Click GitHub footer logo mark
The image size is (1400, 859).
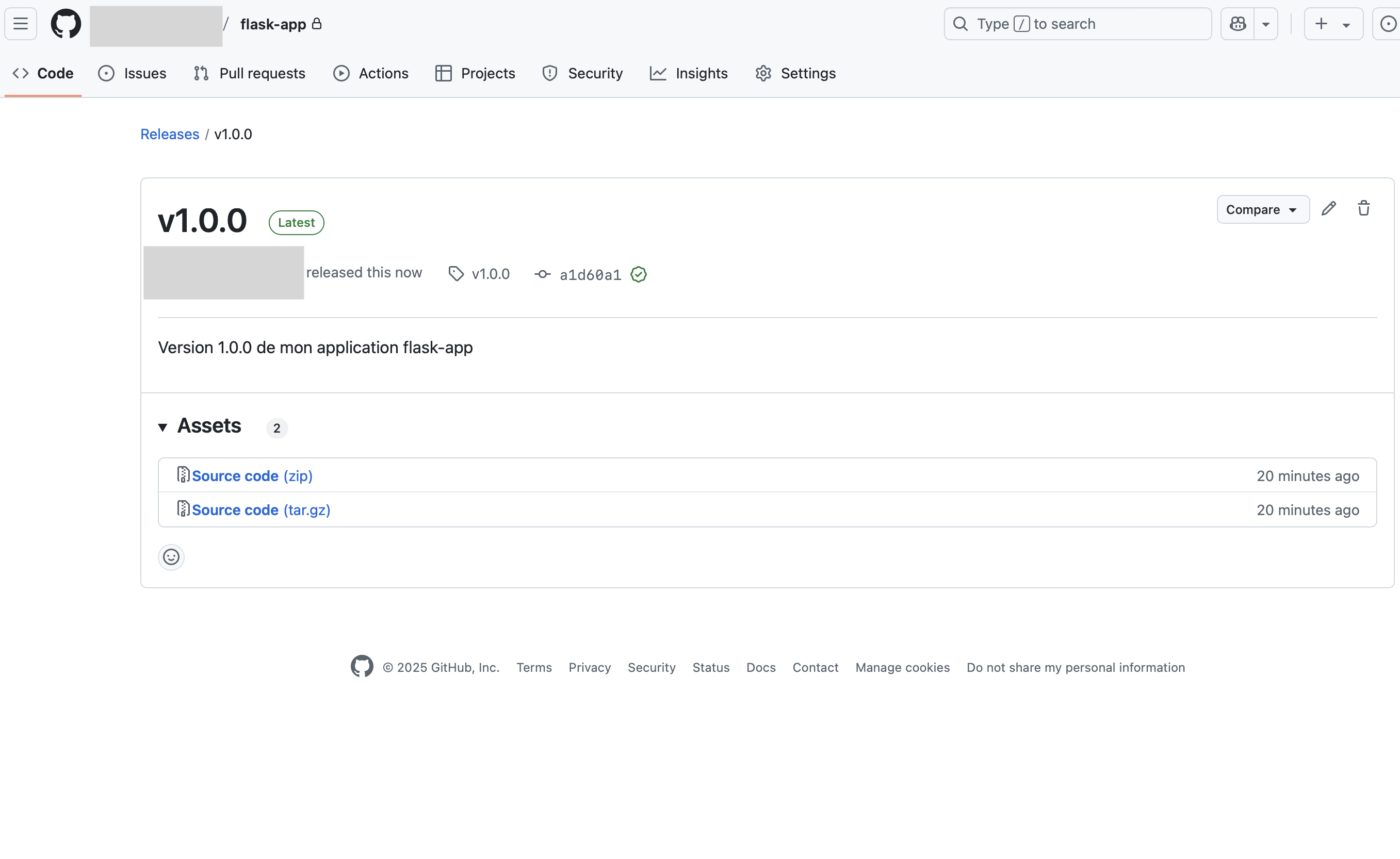pos(362,666)
